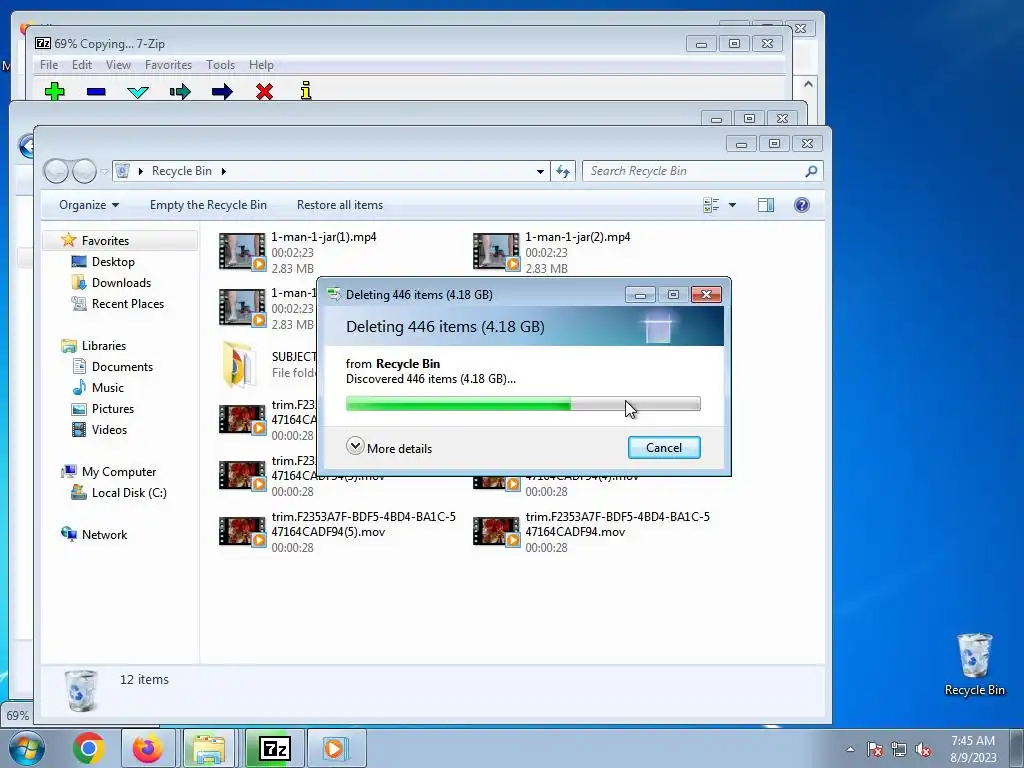Open the Tools menu in 7-Zip
Viewport: 1024px width, 768px height.
click(220, 65)
